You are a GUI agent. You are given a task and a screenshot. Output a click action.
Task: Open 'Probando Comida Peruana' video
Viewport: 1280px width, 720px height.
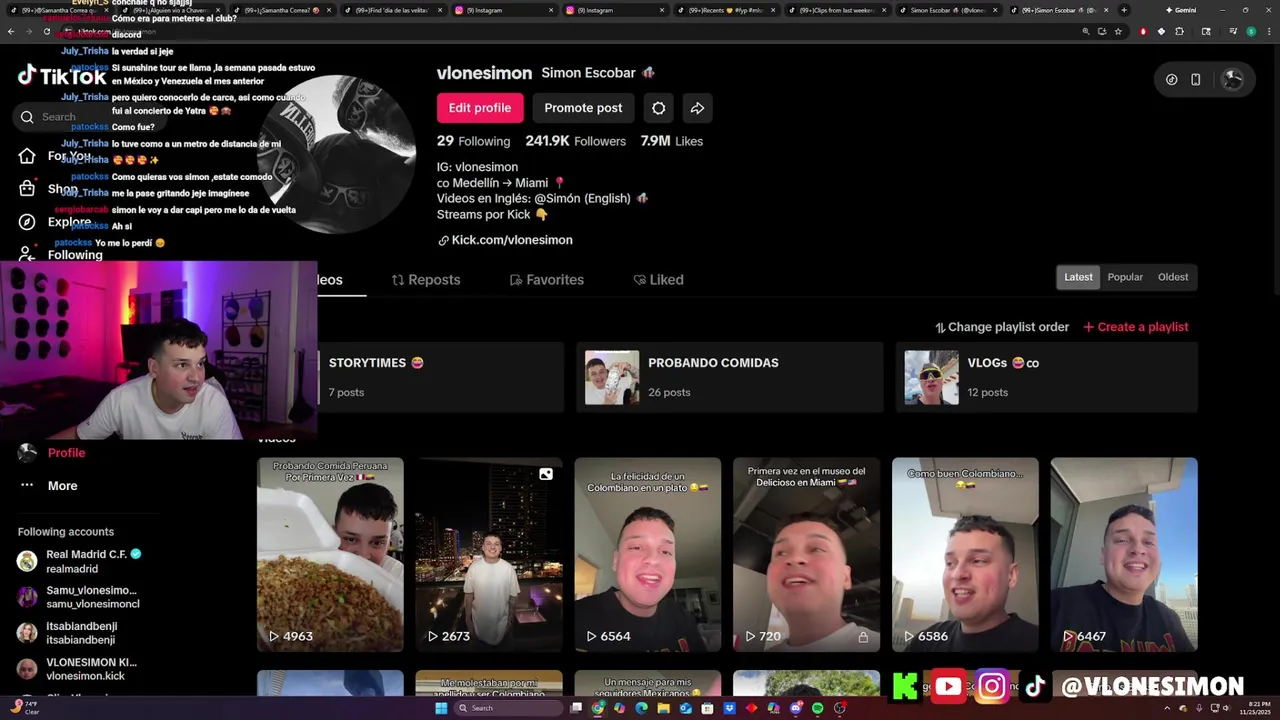coord(330,555)
